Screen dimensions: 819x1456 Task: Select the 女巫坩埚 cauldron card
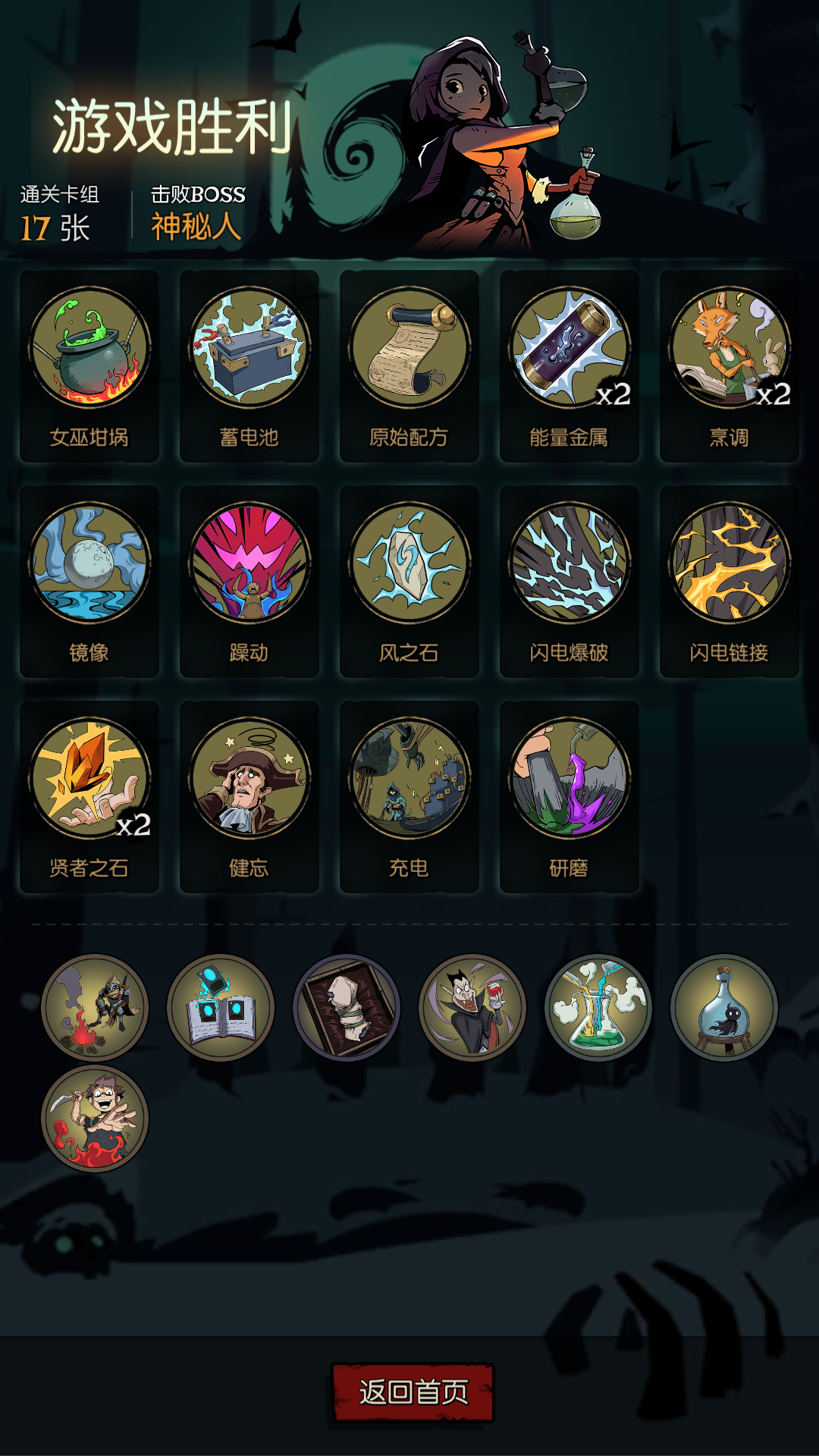89,366
